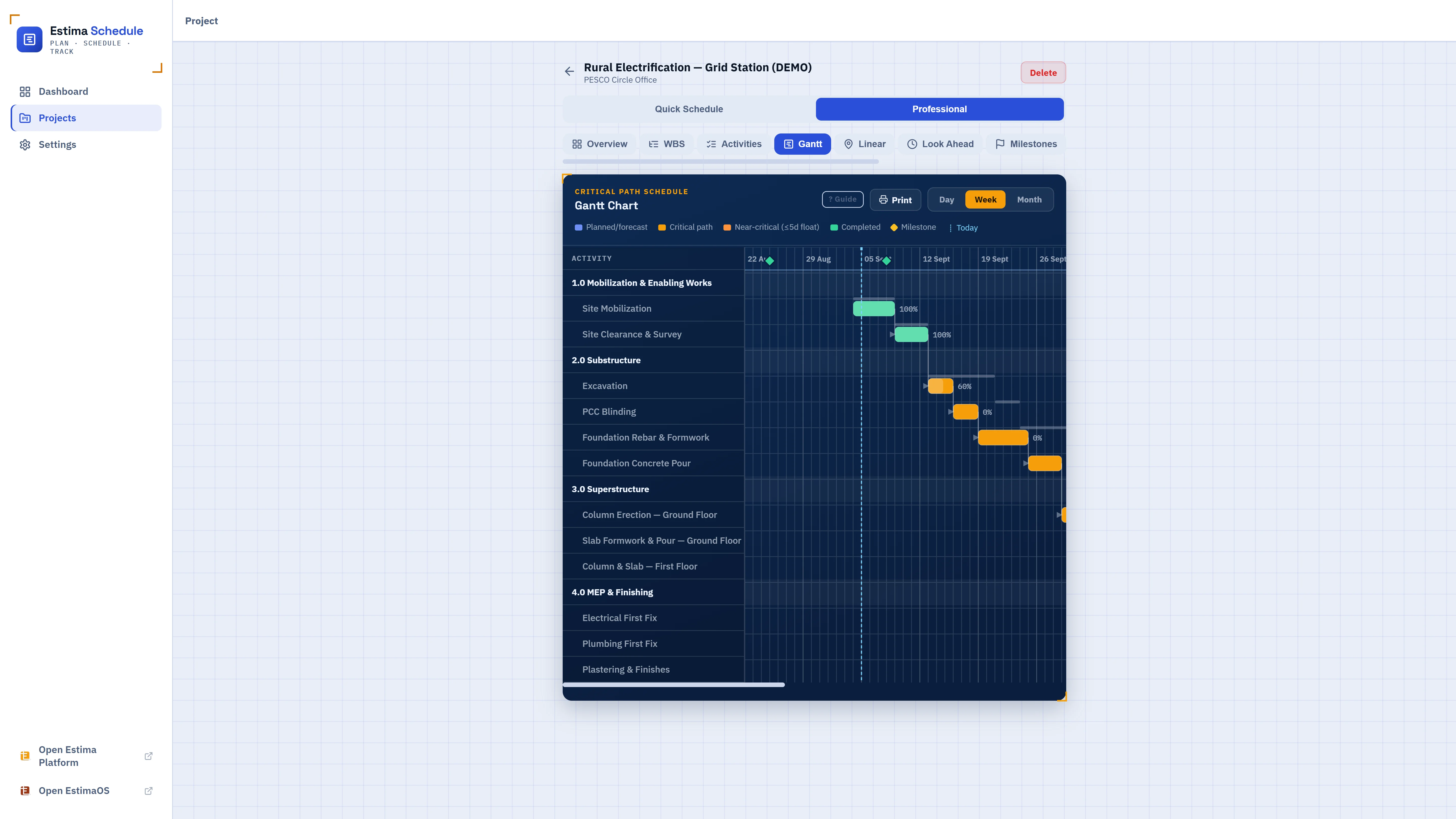This screenshot has height=819, width=1456.
Task: Set Gantt scale to Day
Action: pyautogui.click(x=946, y=199)
